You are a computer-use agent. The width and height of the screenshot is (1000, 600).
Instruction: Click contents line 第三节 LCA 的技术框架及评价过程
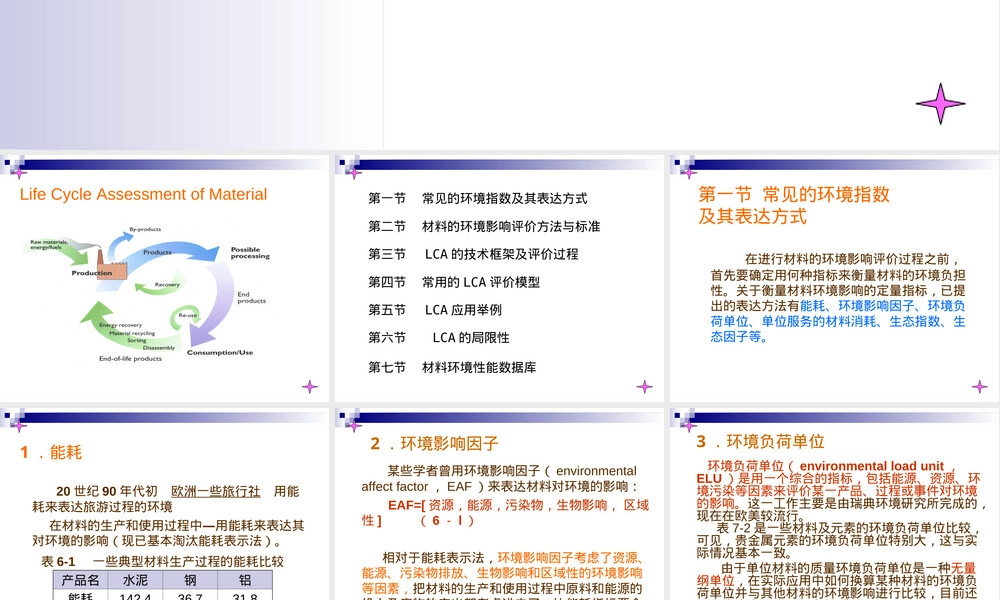tap(473, 254)
